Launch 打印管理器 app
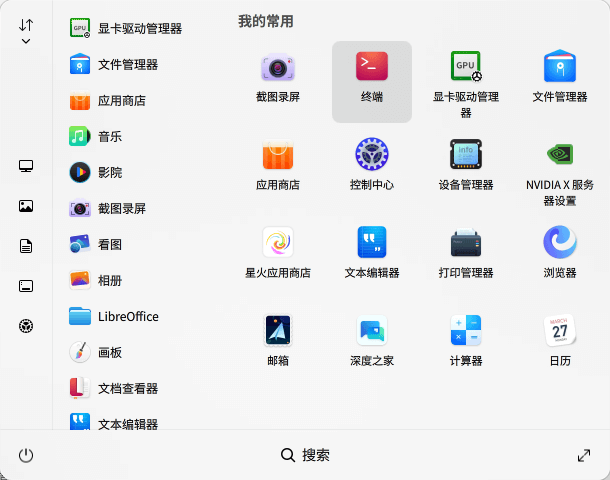This screenshot has height=480, width=610. [466, 253]
